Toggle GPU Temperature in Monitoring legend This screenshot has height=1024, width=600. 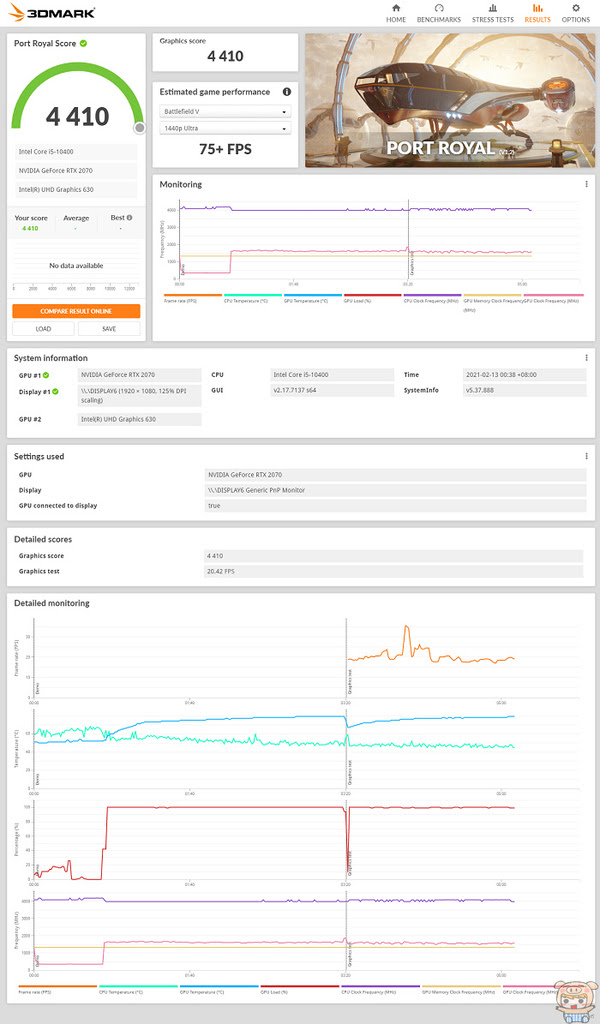pyautogui.click(x=313, y=298)
